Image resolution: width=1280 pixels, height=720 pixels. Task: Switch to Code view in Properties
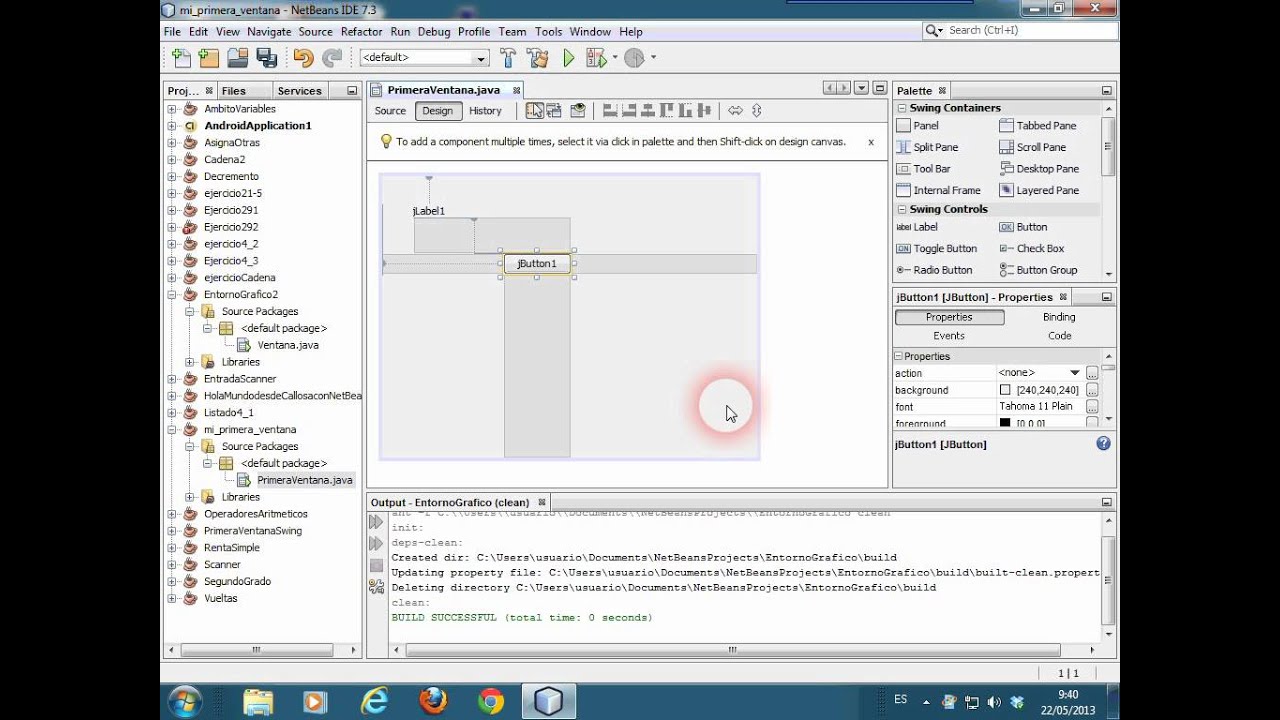(x=1059, y=336)
